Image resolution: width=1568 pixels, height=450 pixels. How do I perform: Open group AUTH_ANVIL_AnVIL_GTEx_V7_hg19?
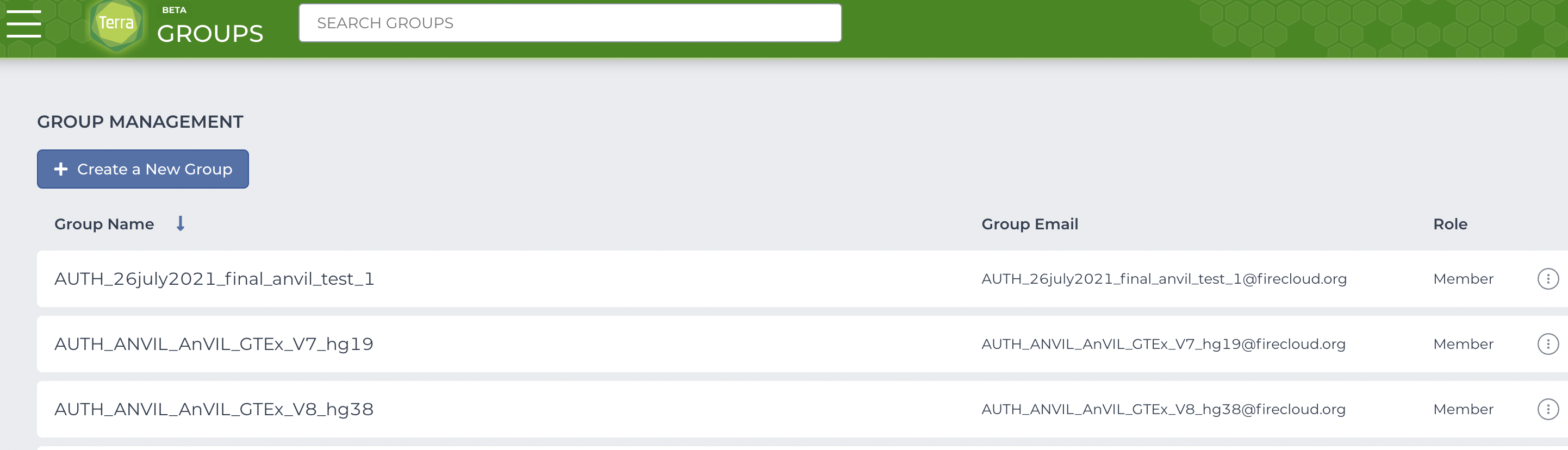point(214,344)
